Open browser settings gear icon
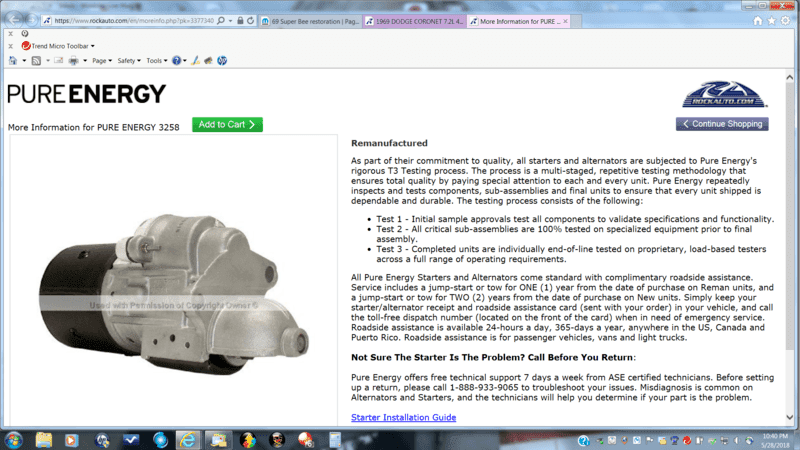 (785, 21)
